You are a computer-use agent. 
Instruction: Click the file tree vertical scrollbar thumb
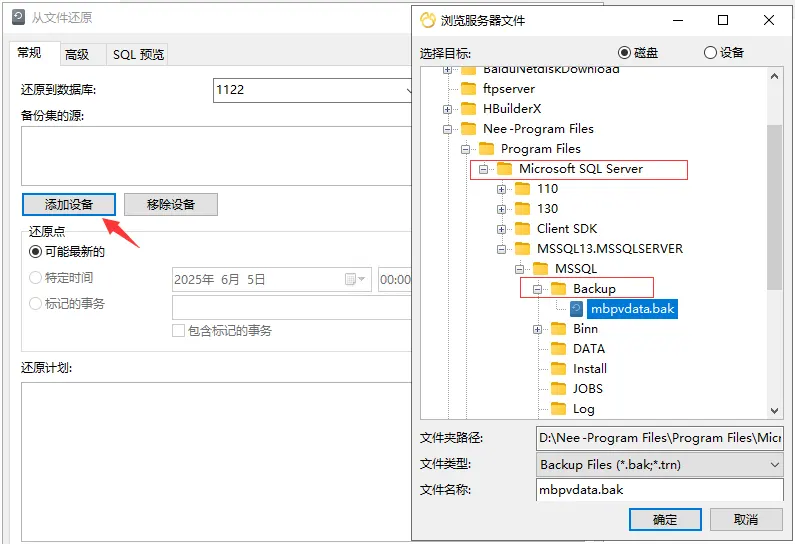[x=774, y=207]
